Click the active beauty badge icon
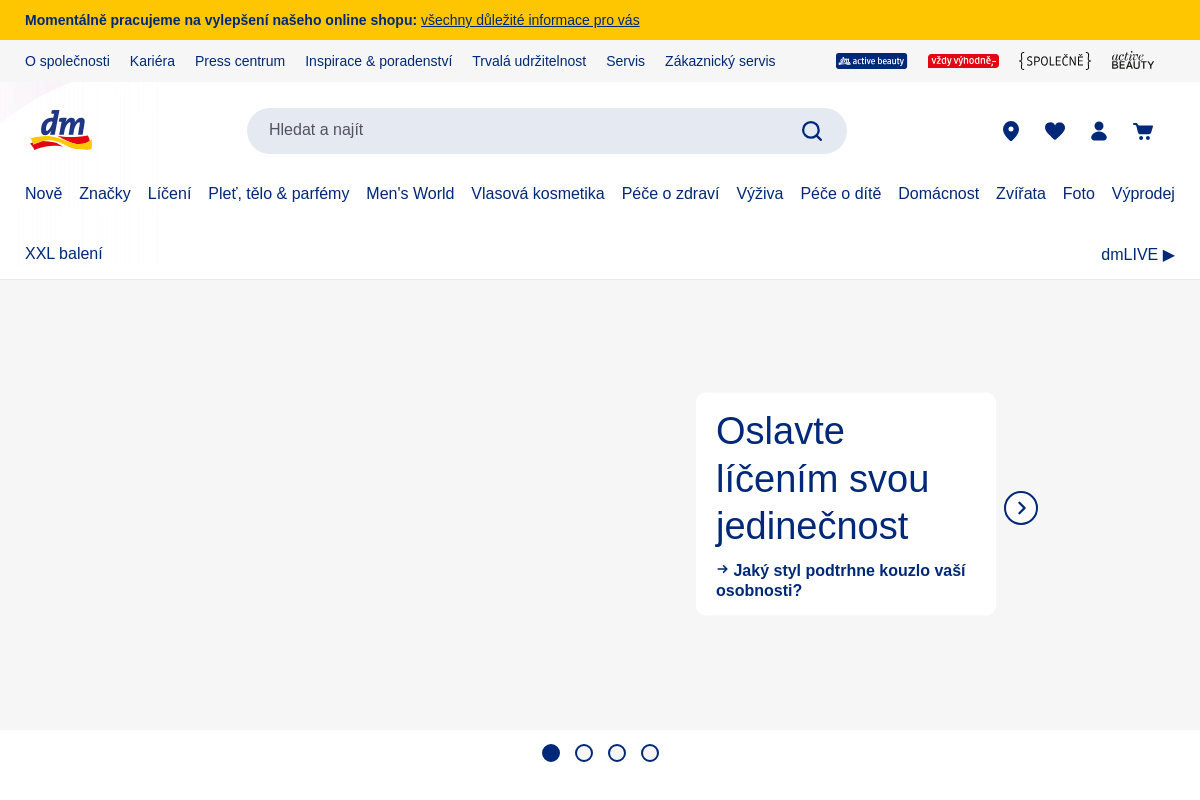Viewport: 1200px width, 800px height. click(871, 61)
